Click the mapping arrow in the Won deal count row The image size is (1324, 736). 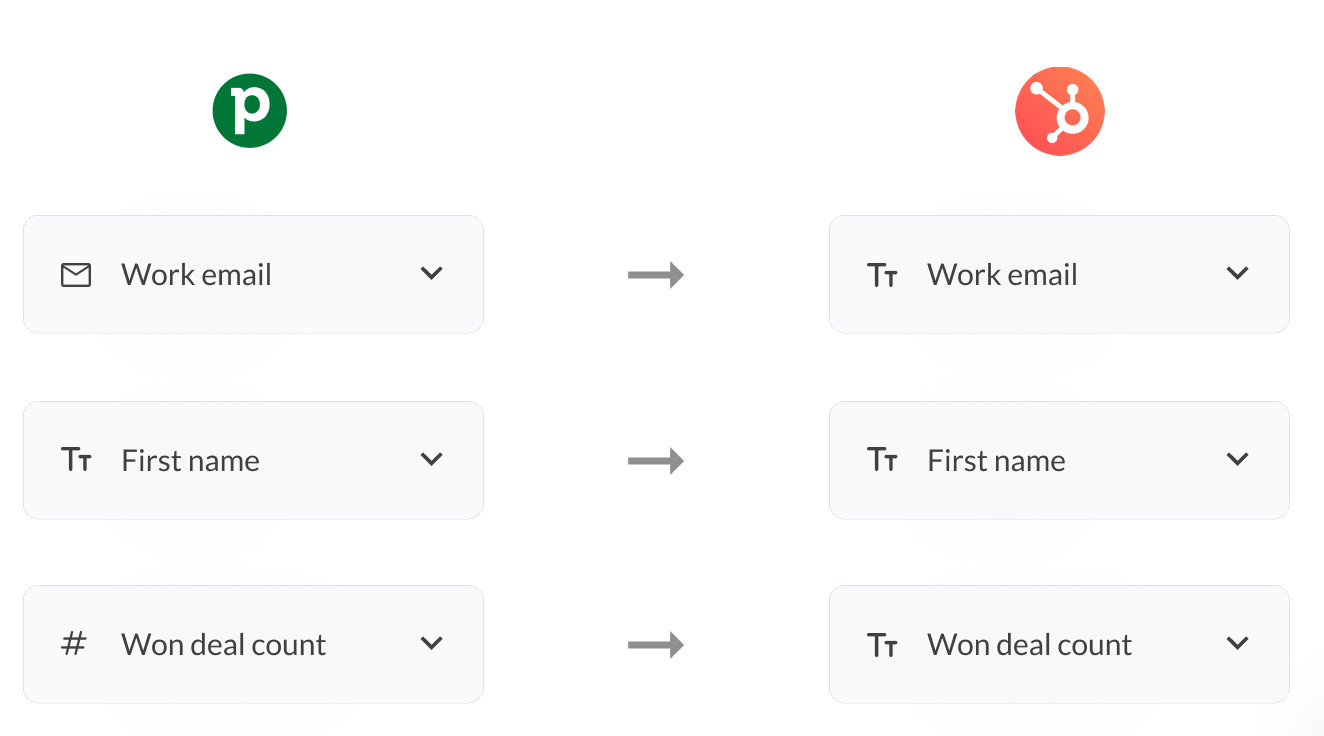656,645
